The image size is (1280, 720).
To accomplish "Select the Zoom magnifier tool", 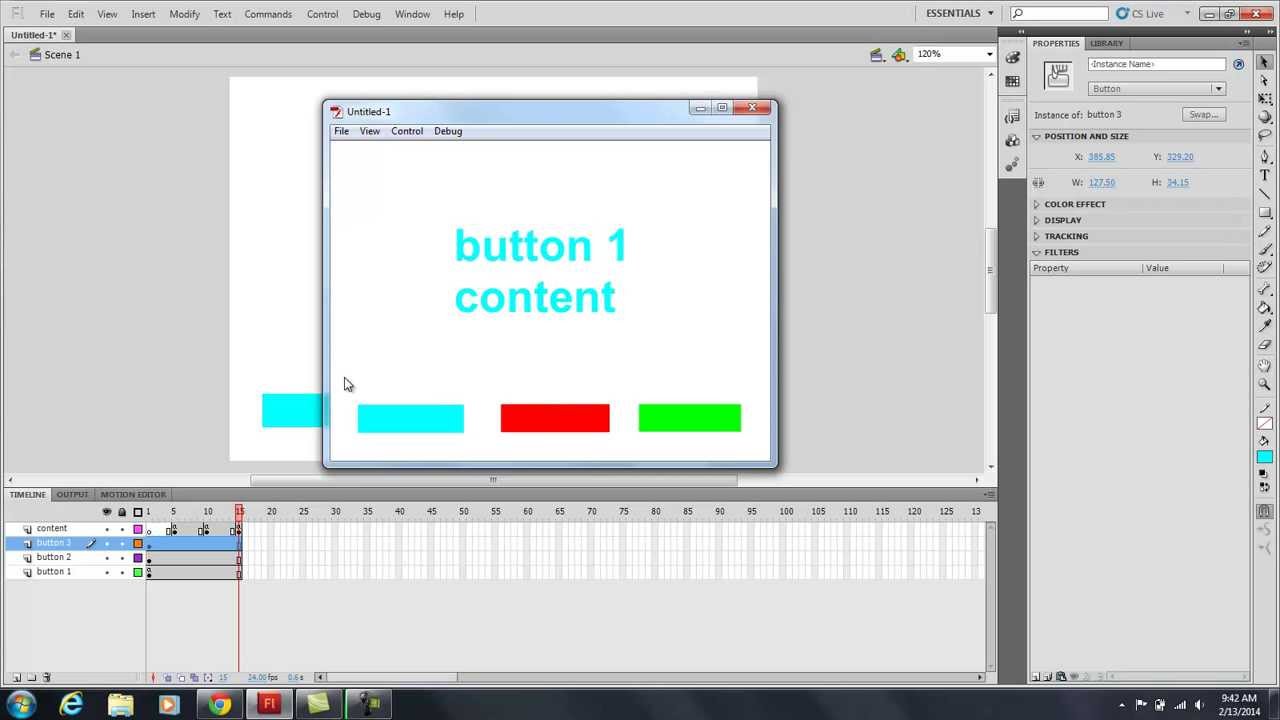I will (1264, 385).
